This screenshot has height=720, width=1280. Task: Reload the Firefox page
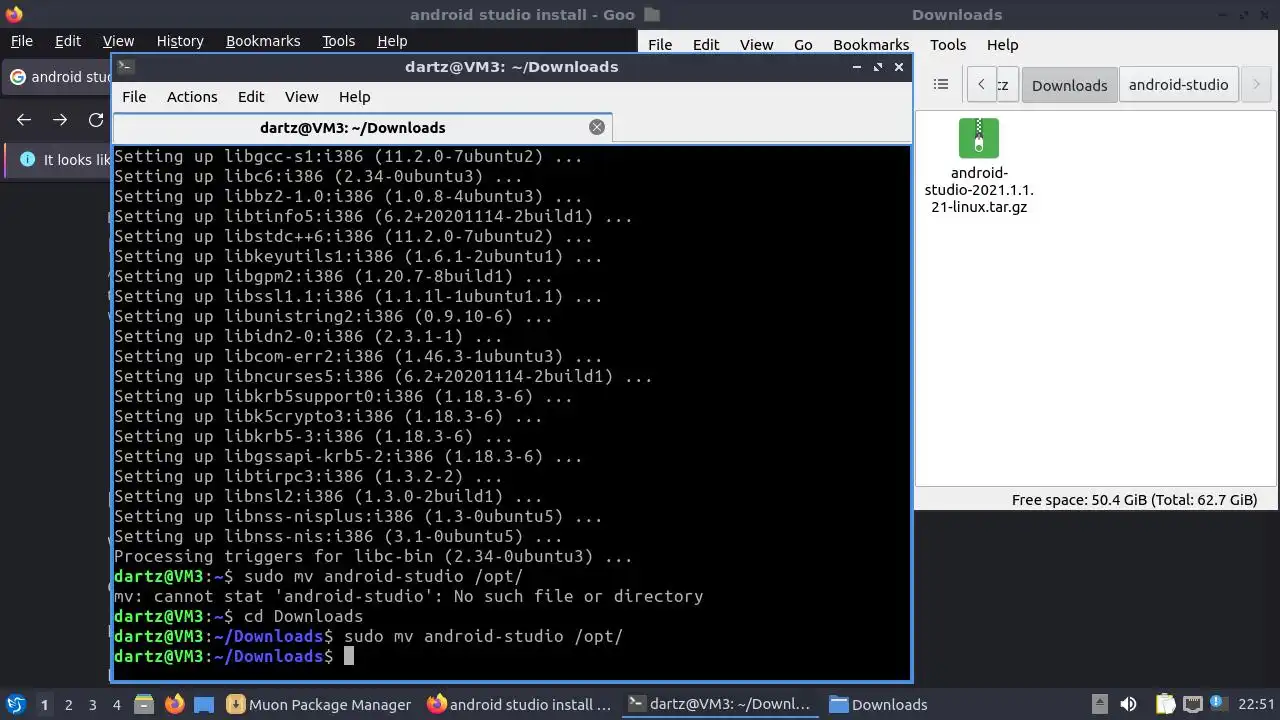point(96,120)
